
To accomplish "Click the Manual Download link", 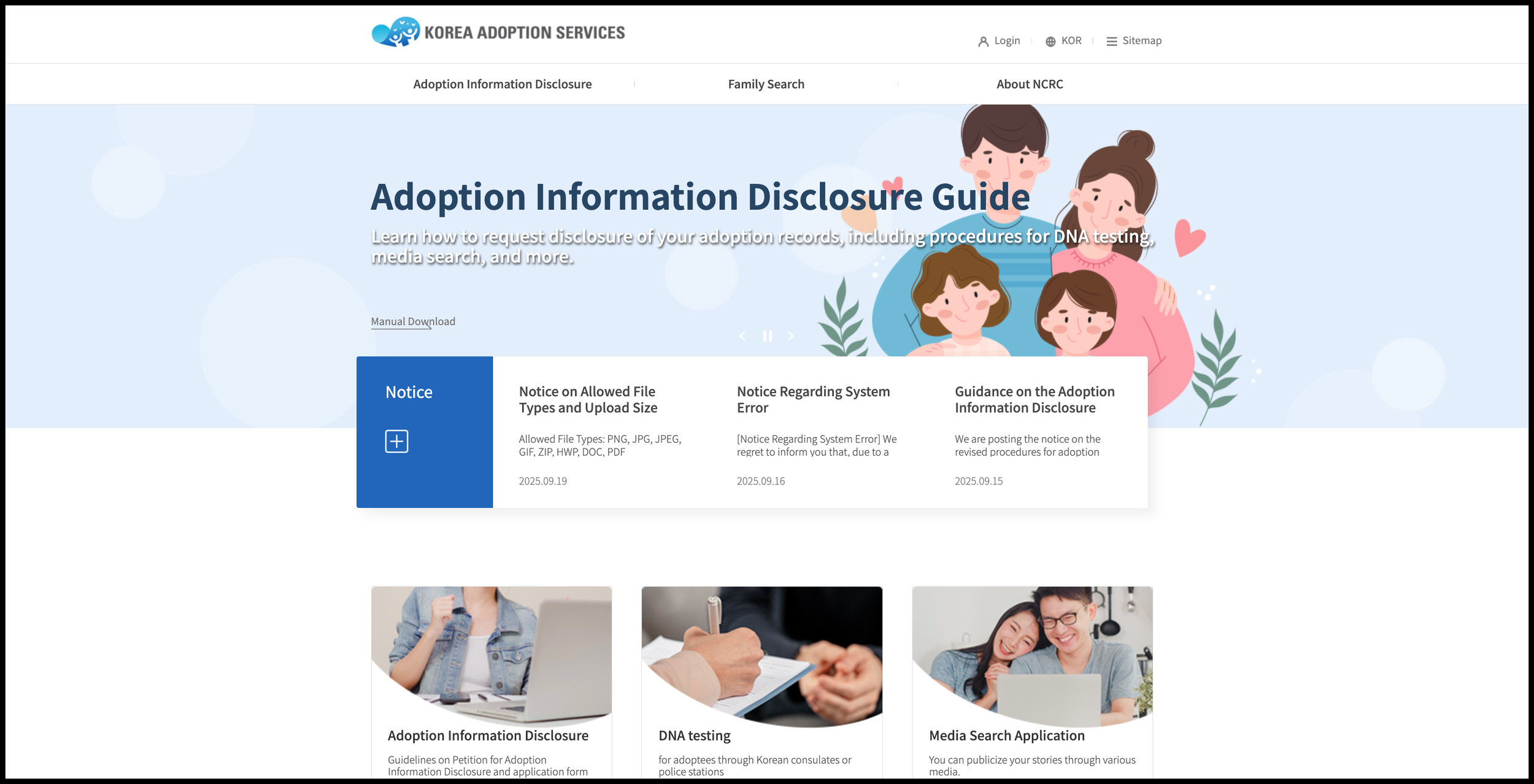I will (412, 321).
